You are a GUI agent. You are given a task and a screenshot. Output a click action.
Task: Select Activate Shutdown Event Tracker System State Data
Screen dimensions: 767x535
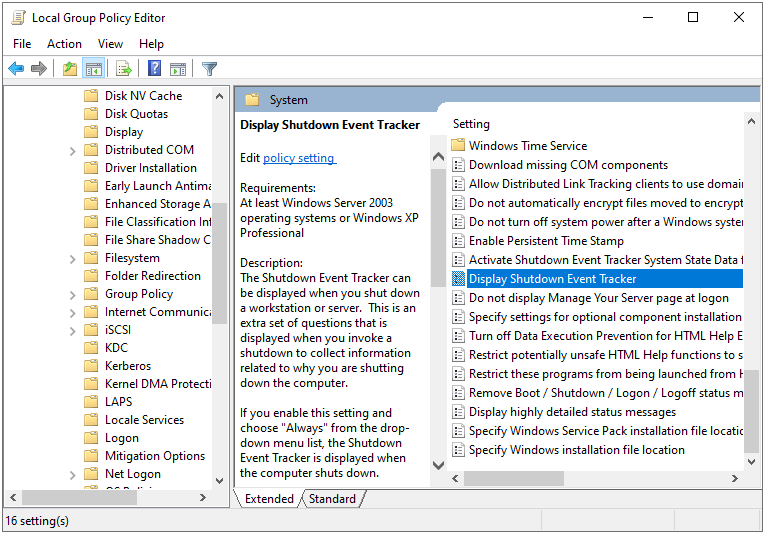(x=606, y=260)
